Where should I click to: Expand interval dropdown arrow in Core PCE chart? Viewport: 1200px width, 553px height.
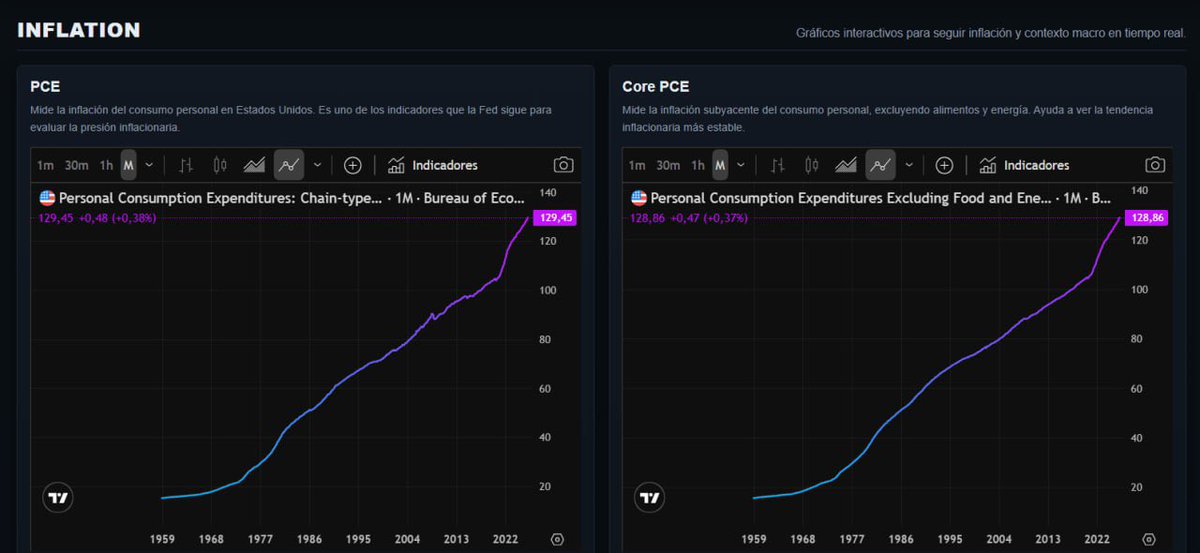(x=741, y=165)
